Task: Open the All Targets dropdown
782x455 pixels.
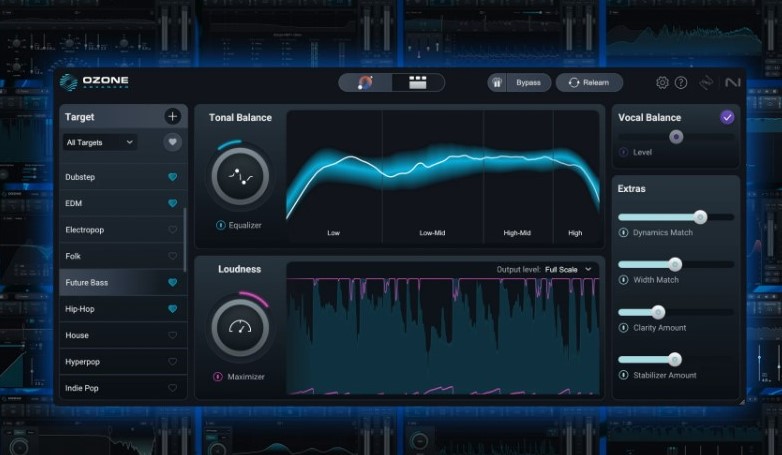Action: 99,143
